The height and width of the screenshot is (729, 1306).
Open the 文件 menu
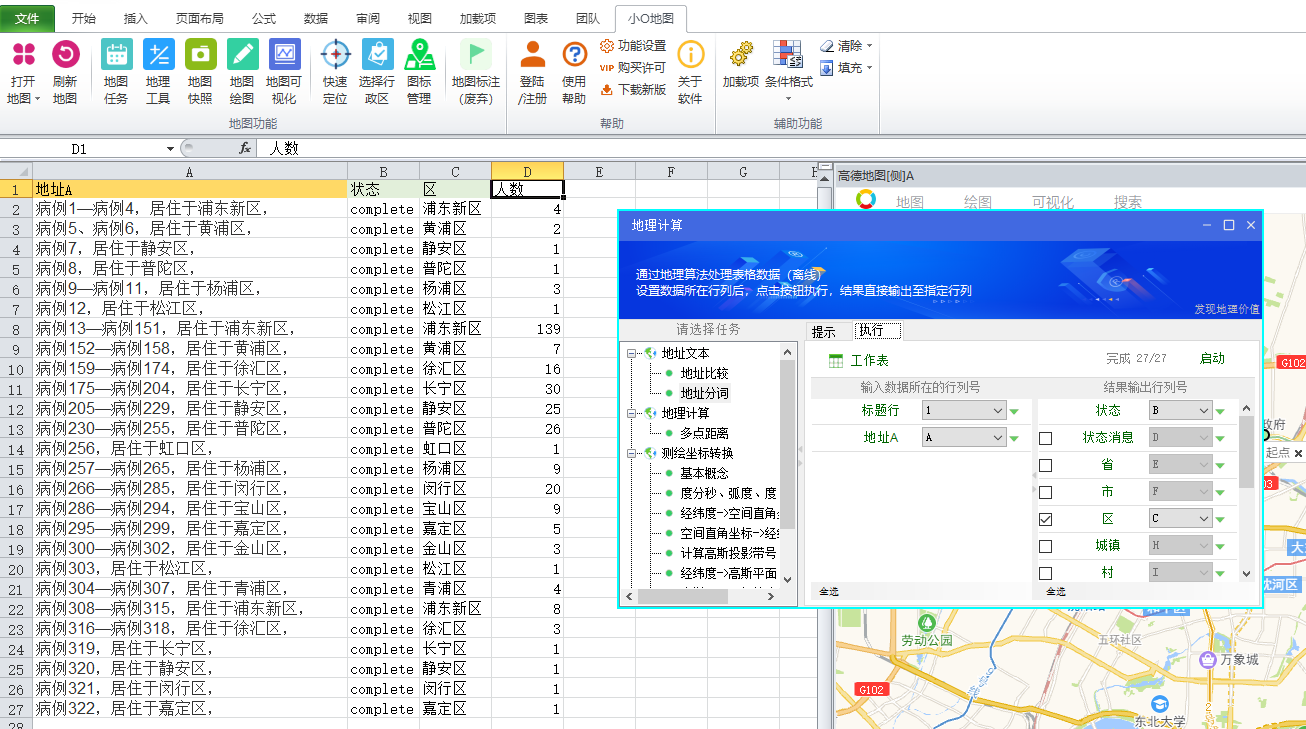tap(28, 18)
